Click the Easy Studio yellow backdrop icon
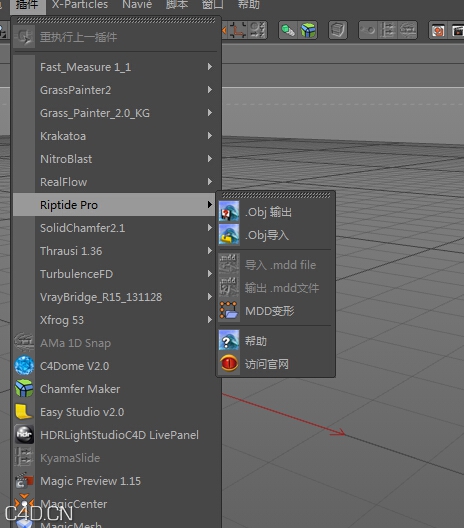464x528 pixels. (24, 411)
